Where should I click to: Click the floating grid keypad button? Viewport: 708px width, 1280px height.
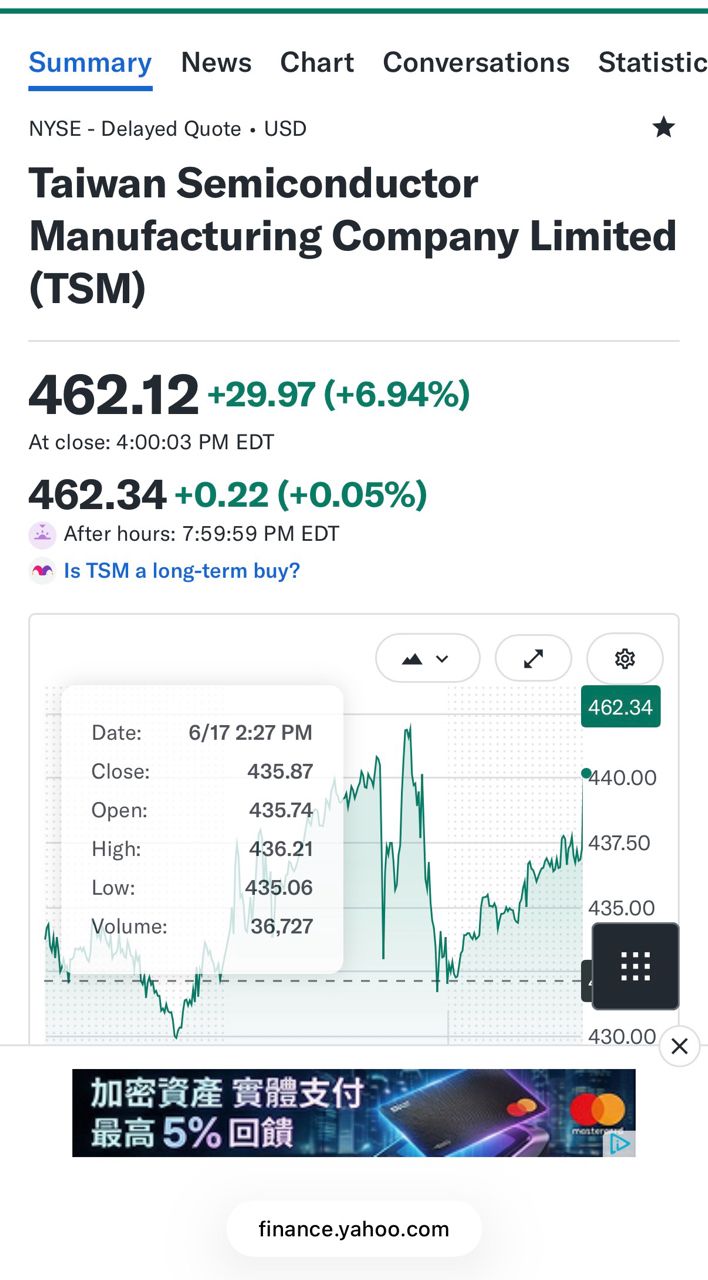(636, 966)
